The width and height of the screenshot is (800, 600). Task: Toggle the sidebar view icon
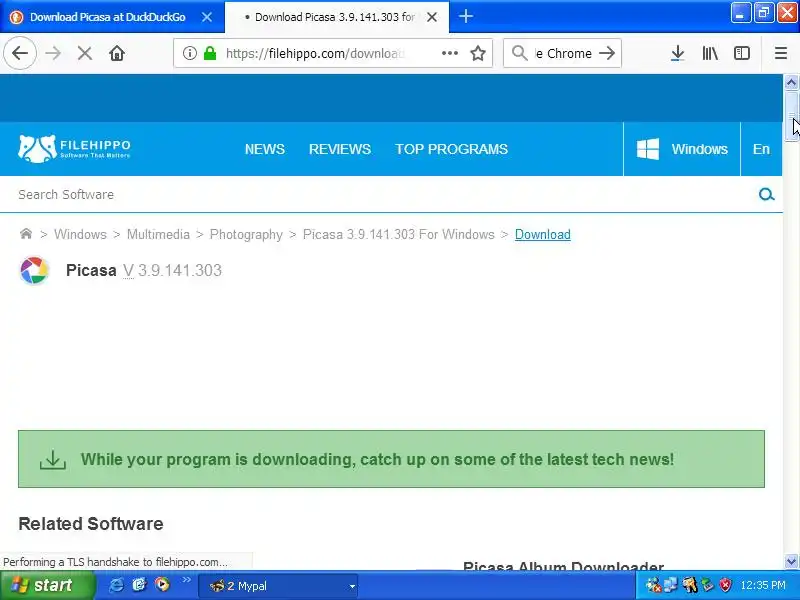(x=741, y=53)
